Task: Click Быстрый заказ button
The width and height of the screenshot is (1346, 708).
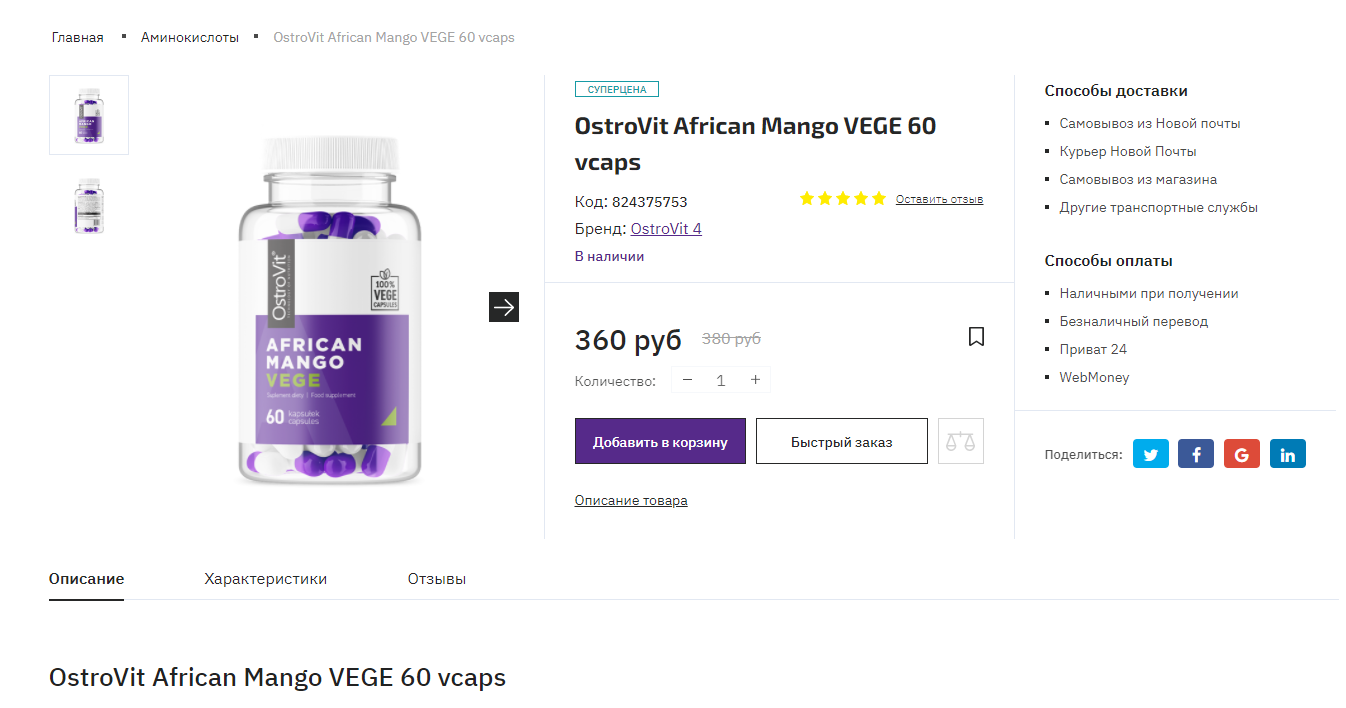Action: point(842,441)
